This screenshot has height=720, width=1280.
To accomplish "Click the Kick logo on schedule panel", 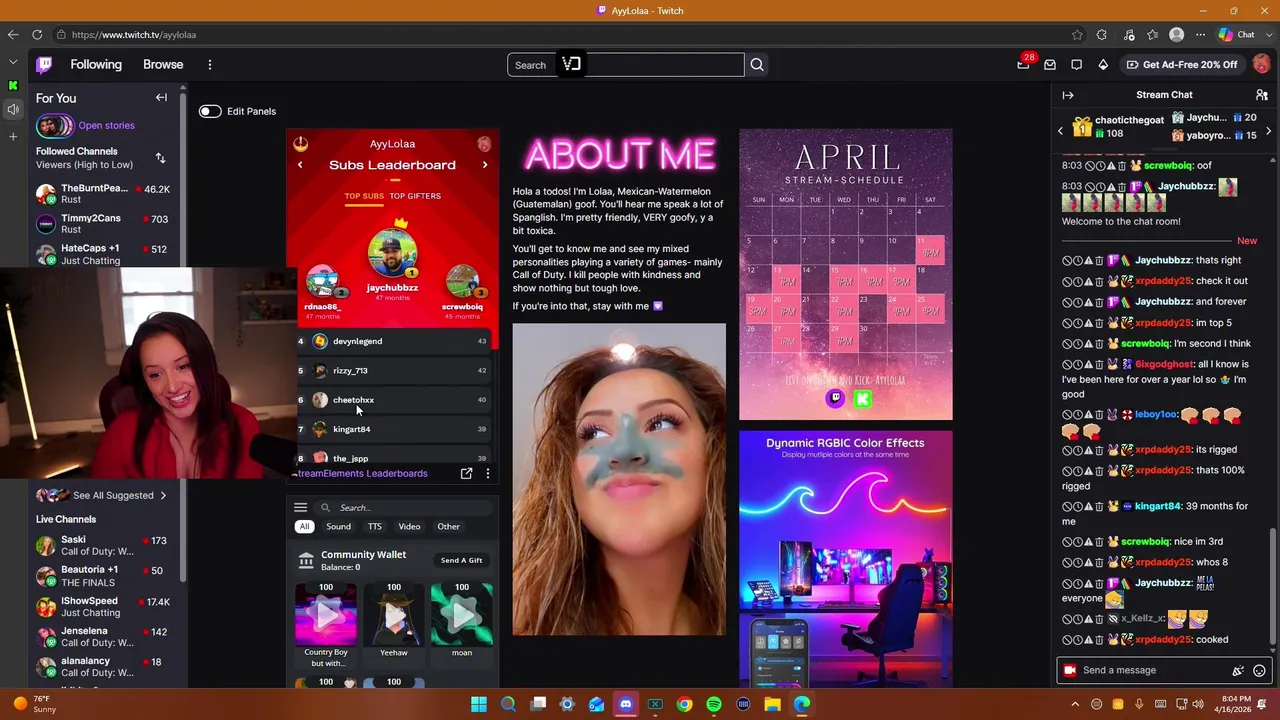I will [862, 399].
